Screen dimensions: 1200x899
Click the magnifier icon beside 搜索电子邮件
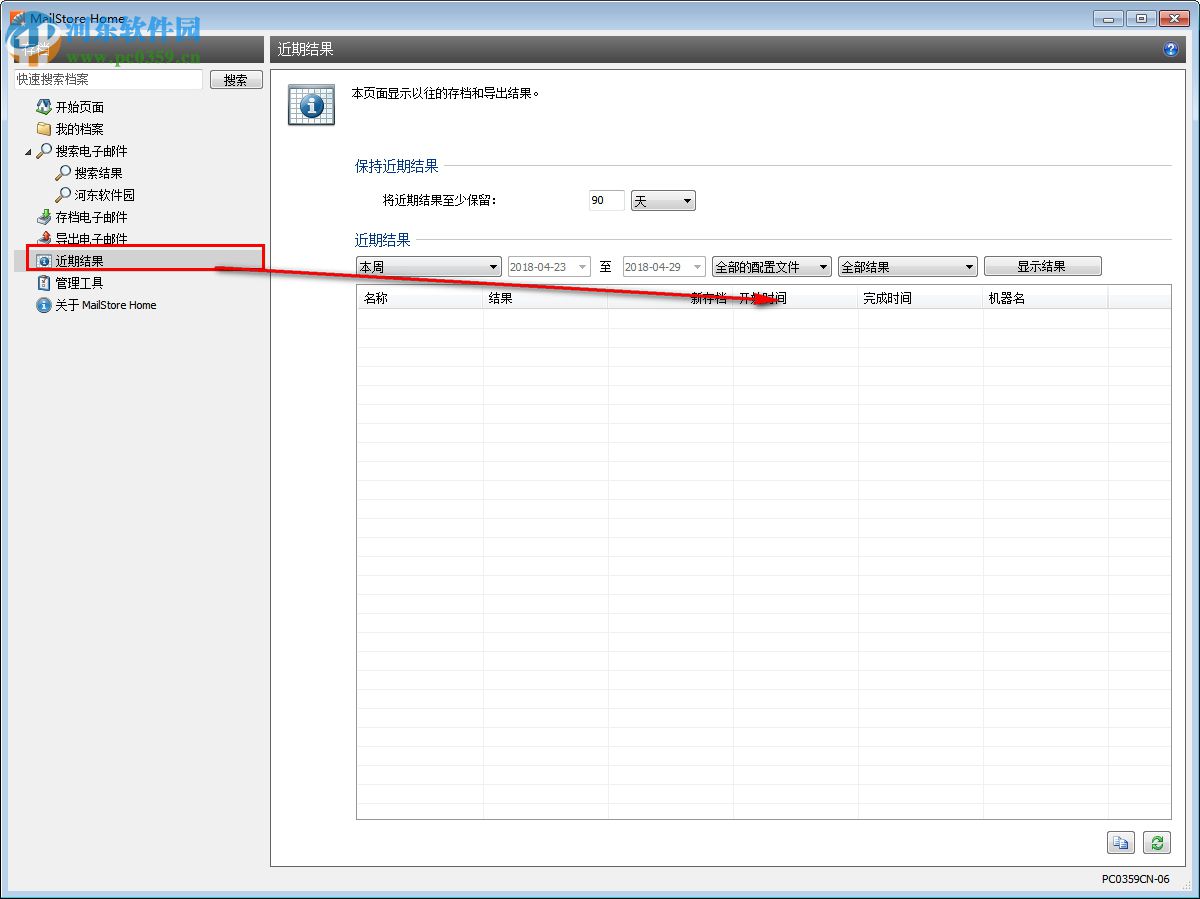[44, 151]
